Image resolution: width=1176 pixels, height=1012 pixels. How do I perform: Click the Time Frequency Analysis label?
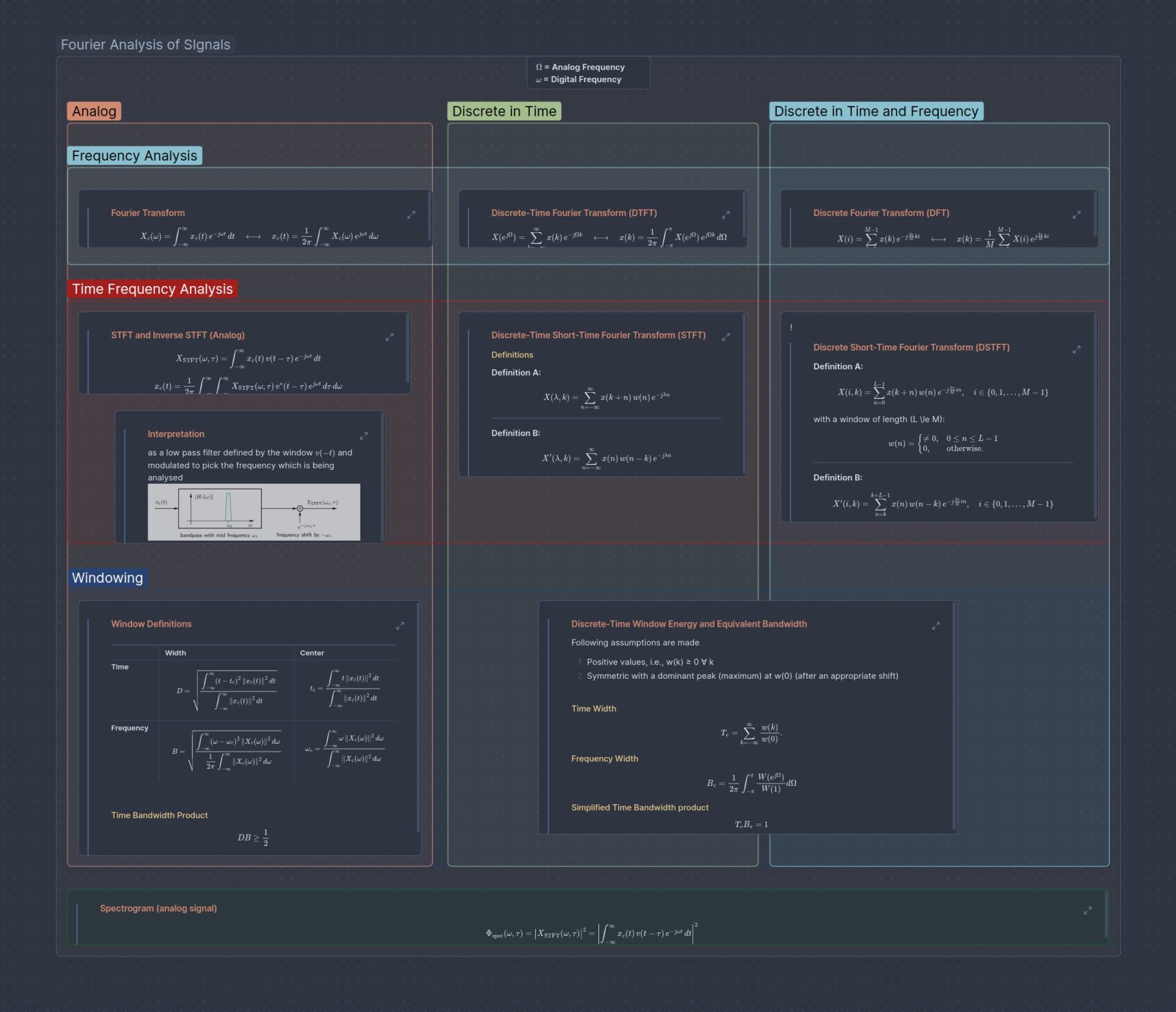[x=153, y=289]
